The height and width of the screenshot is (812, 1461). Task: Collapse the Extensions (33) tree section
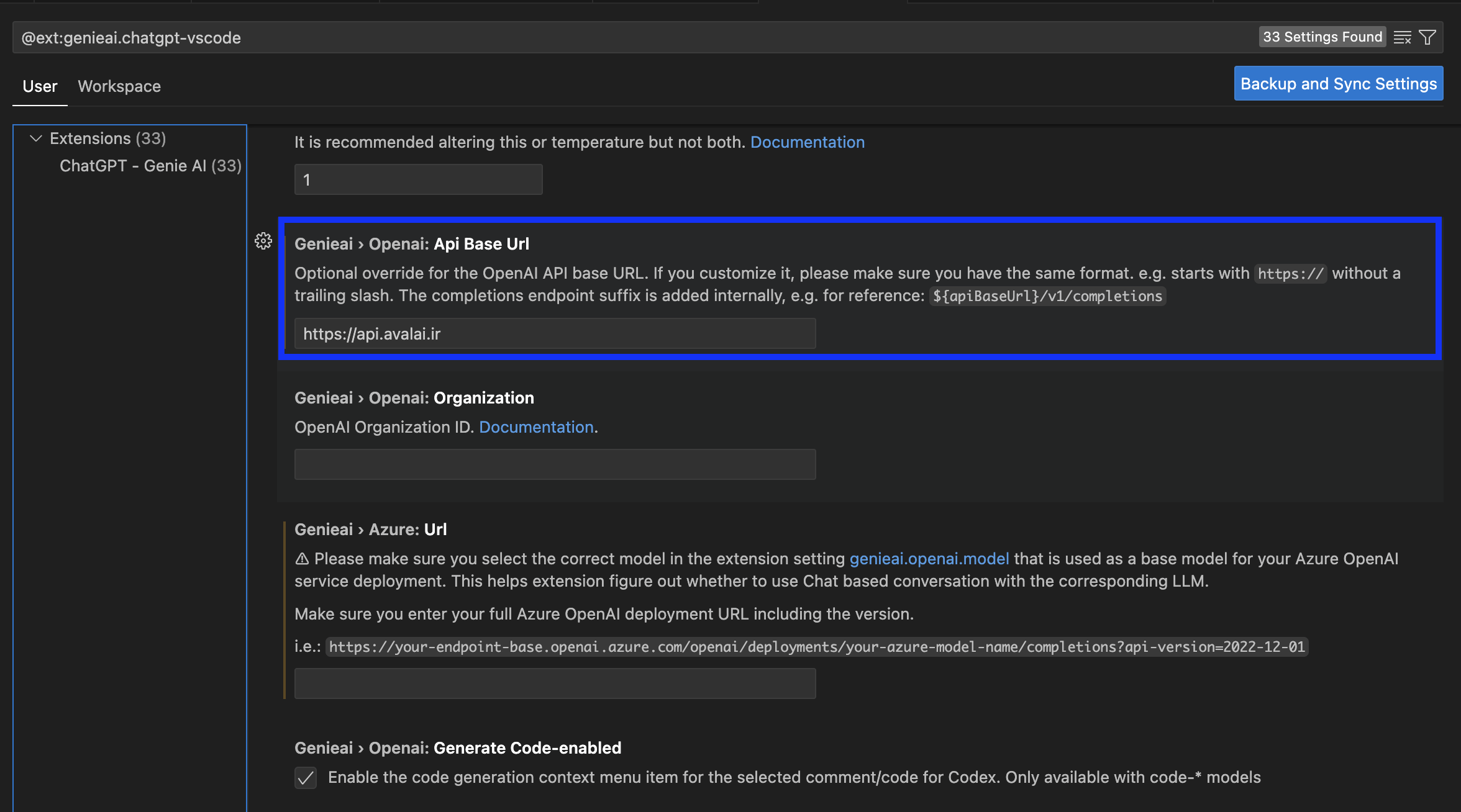[x=36, y=138]
